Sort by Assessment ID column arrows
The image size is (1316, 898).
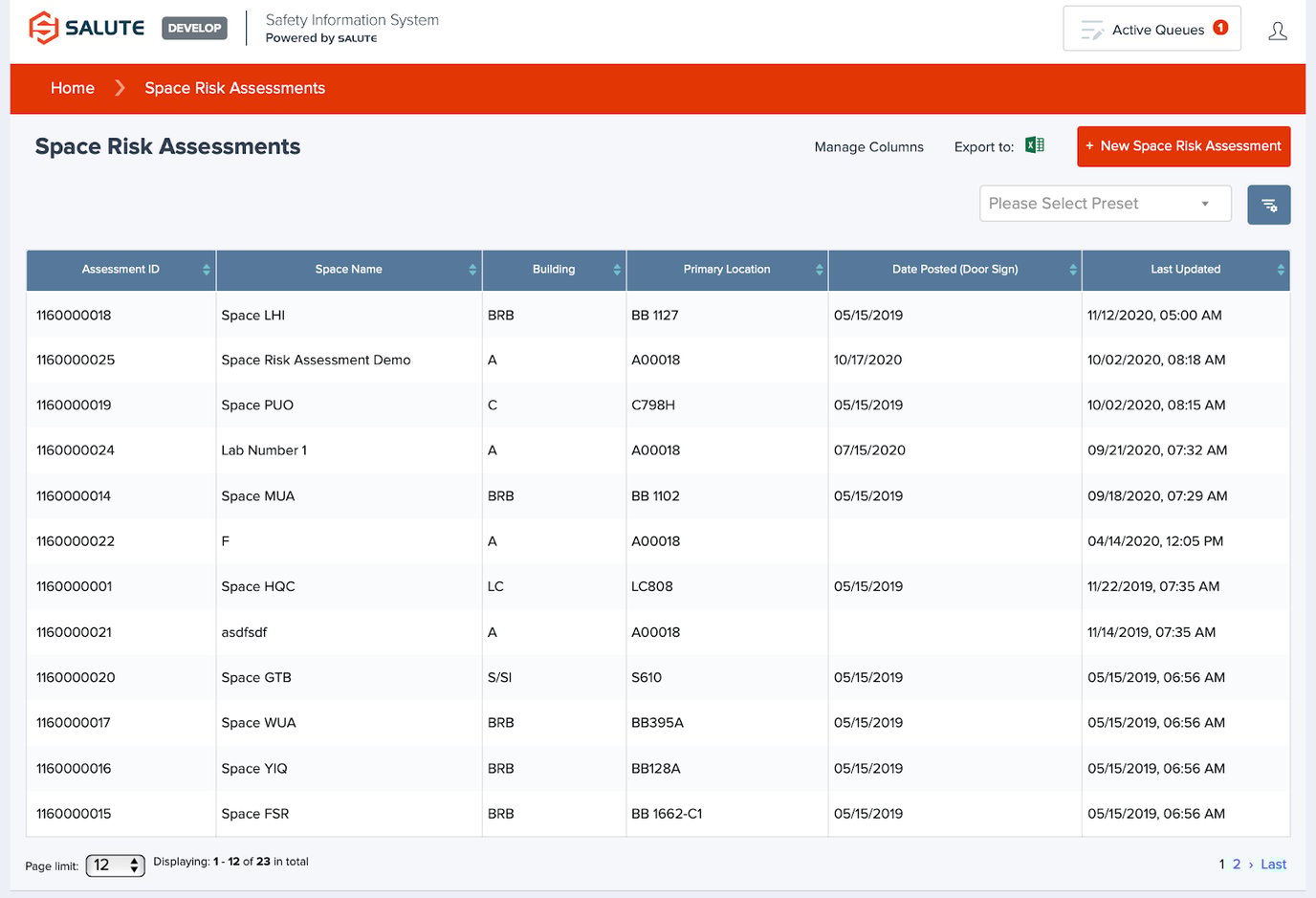coord(206,270)
